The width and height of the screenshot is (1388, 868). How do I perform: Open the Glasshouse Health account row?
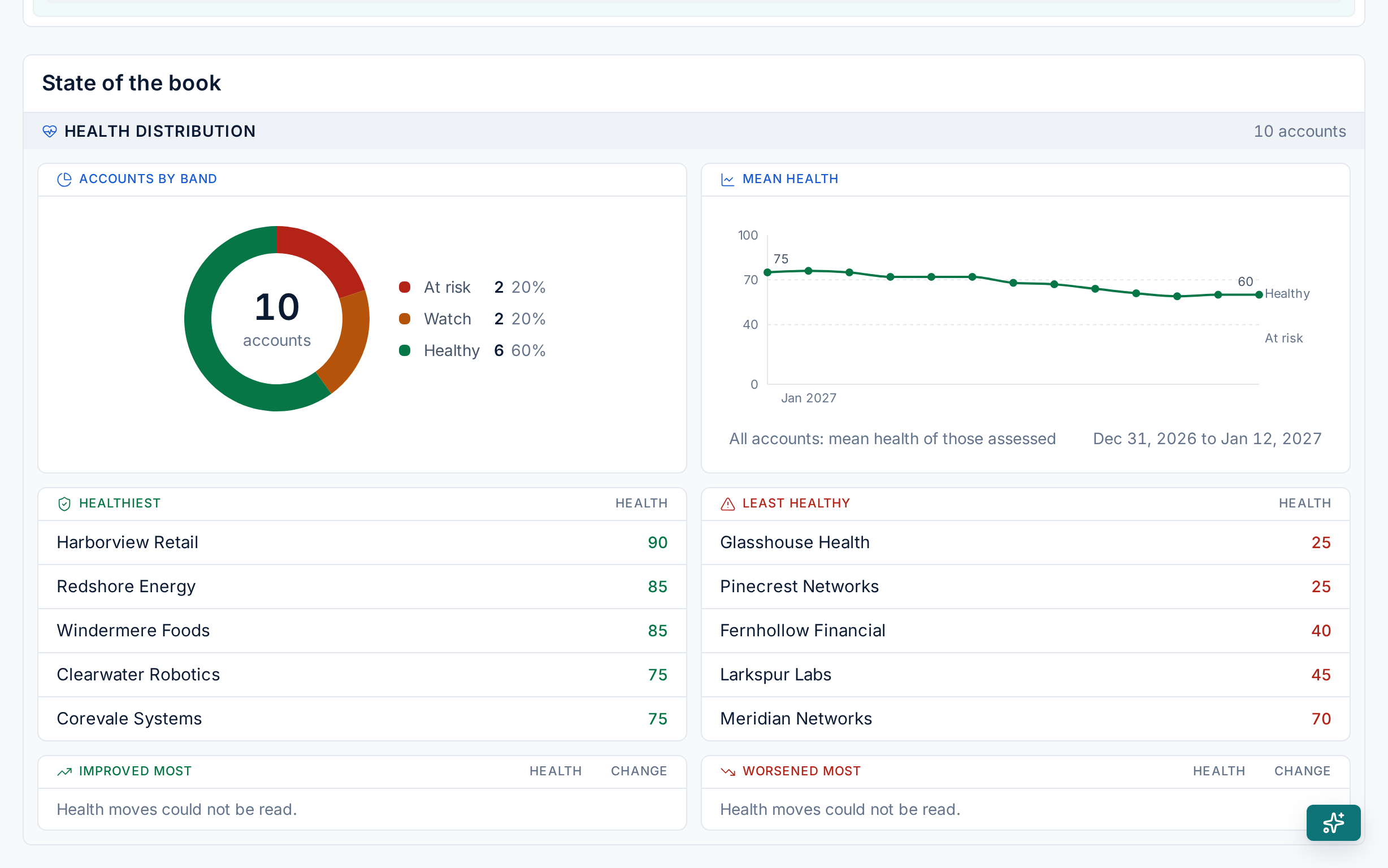click(1025, 542)
